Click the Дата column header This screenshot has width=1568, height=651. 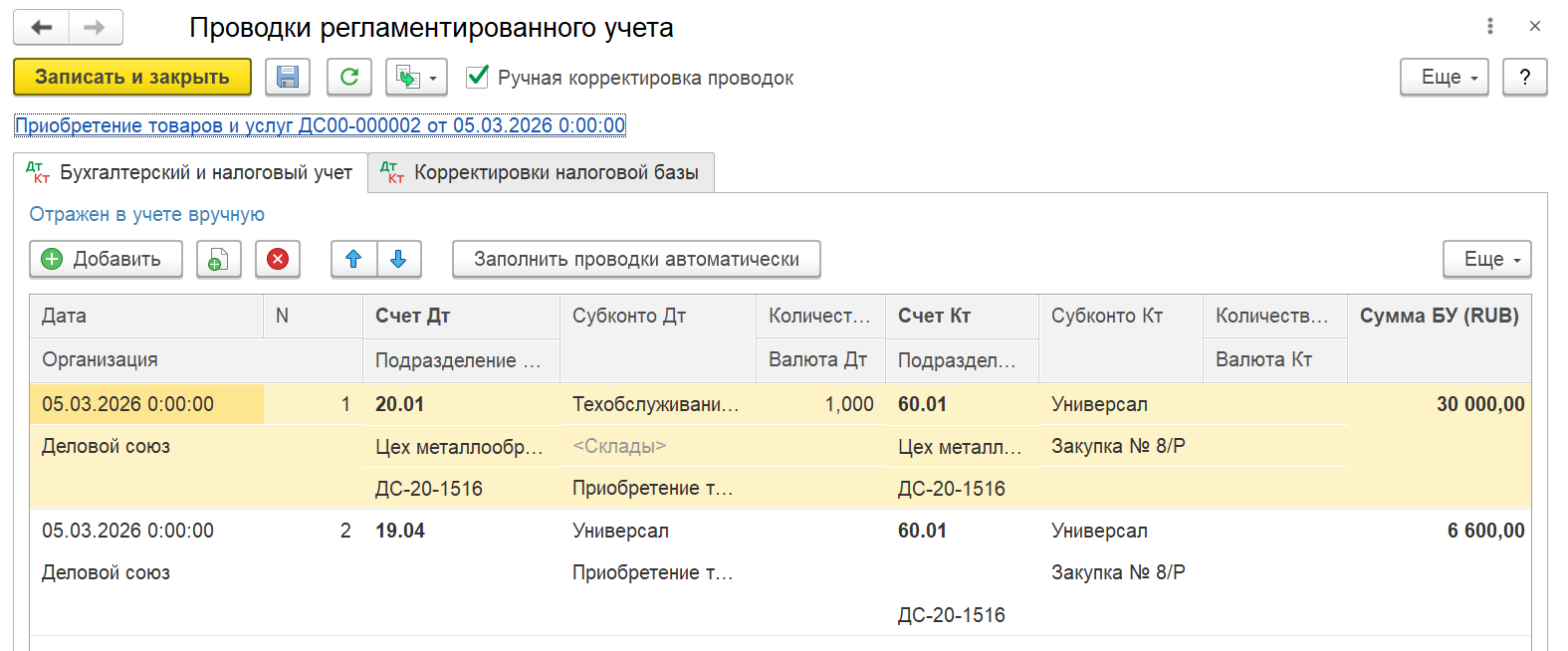pos(146,316)
